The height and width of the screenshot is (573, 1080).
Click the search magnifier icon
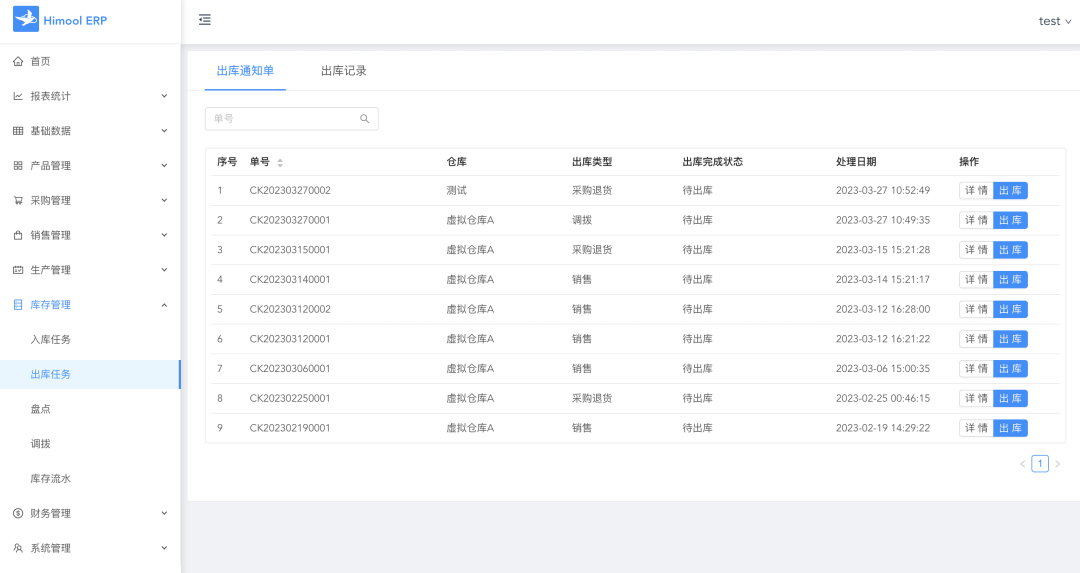click(x=365, y=119)
